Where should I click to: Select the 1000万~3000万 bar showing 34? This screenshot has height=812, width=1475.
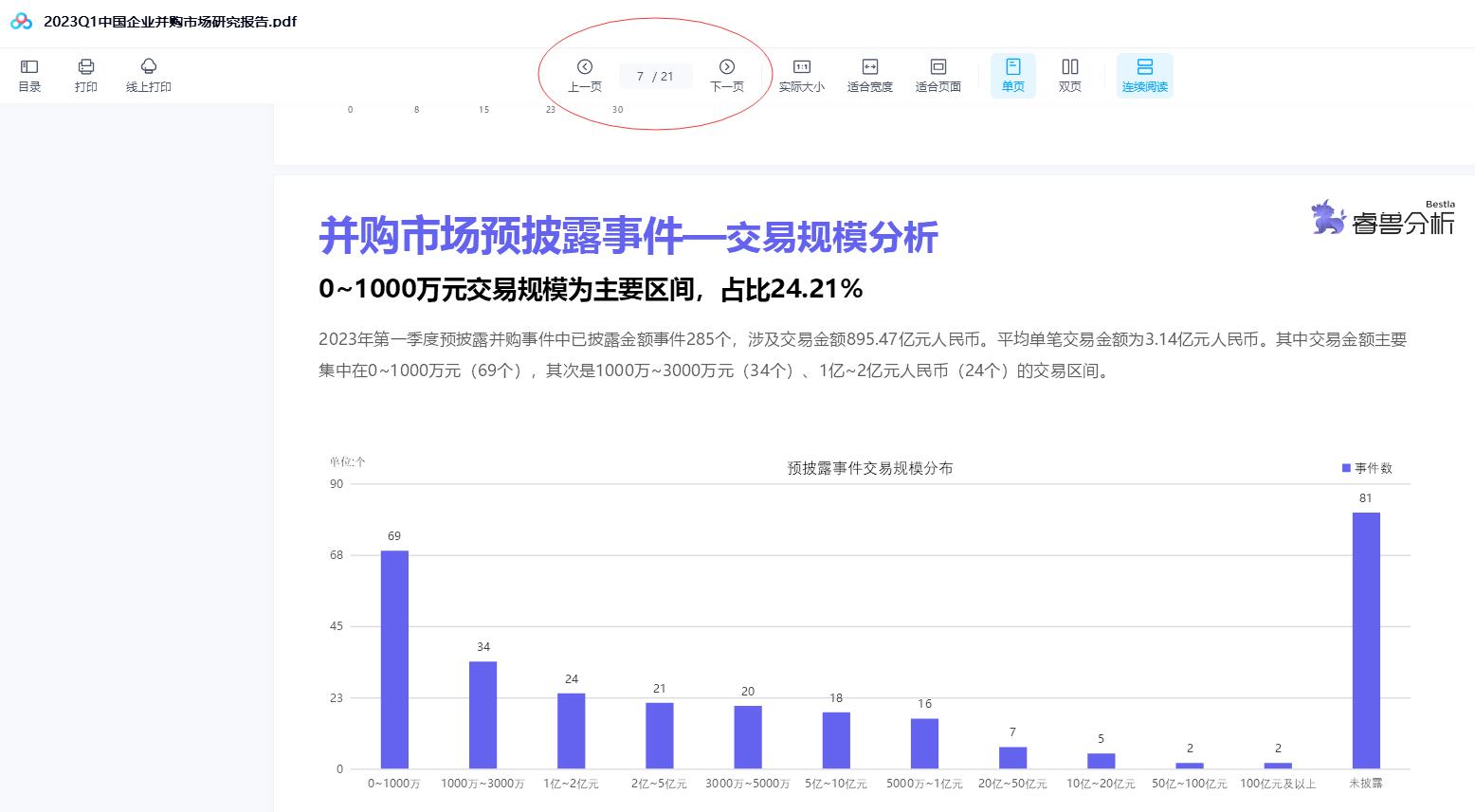[483, 714]
